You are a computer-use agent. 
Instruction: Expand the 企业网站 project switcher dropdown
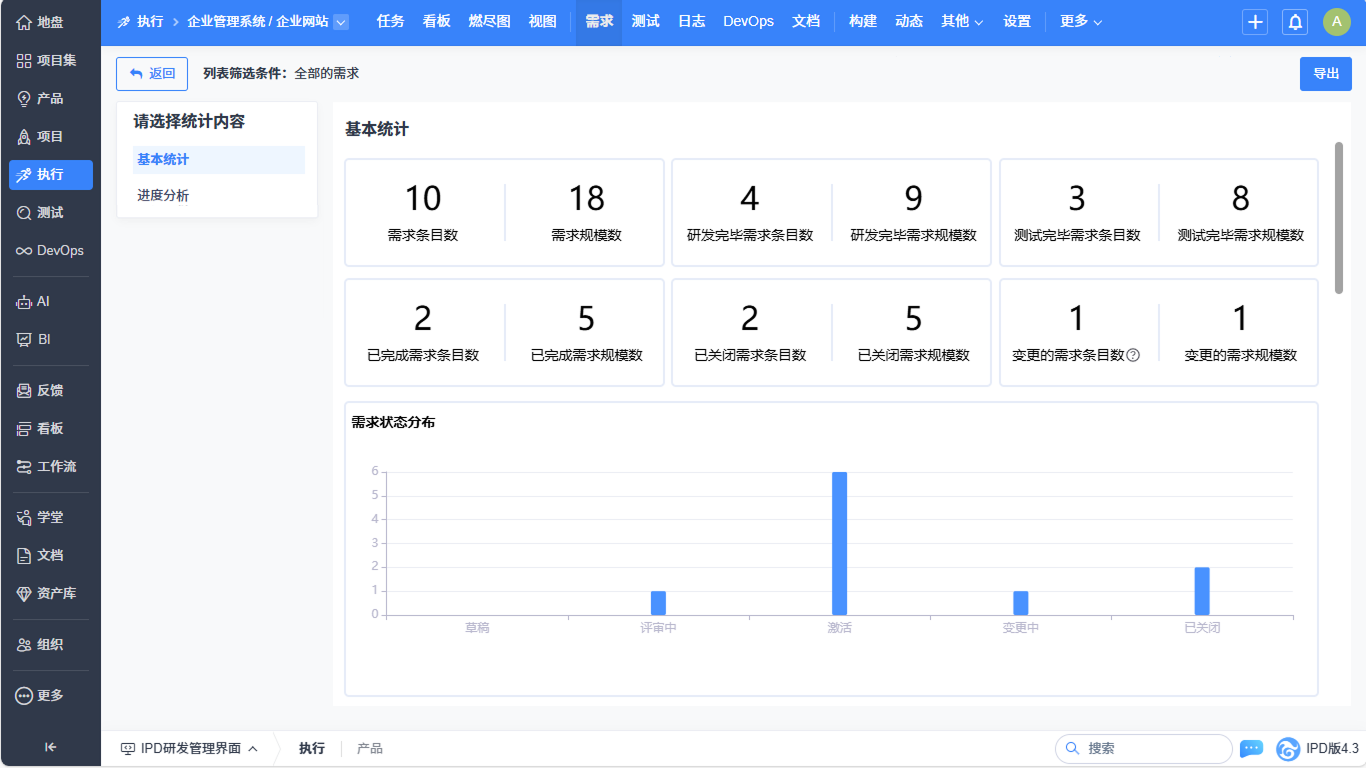341,22
